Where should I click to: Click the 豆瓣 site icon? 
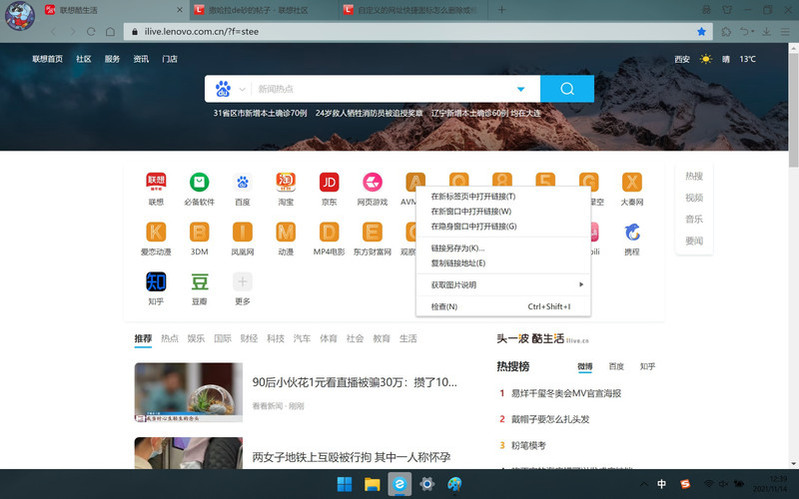coord(199,281)
